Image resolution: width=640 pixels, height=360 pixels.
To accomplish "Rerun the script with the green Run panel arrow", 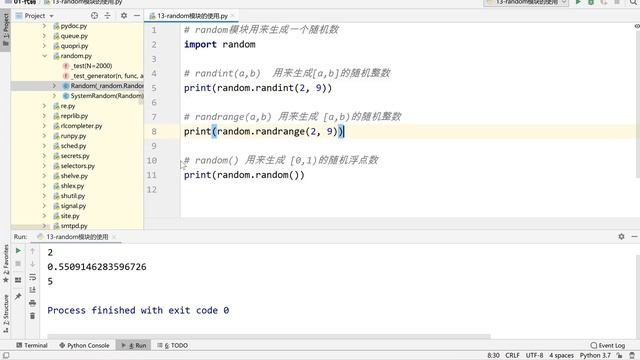I will pyautogui.click(x=18, y=251).
